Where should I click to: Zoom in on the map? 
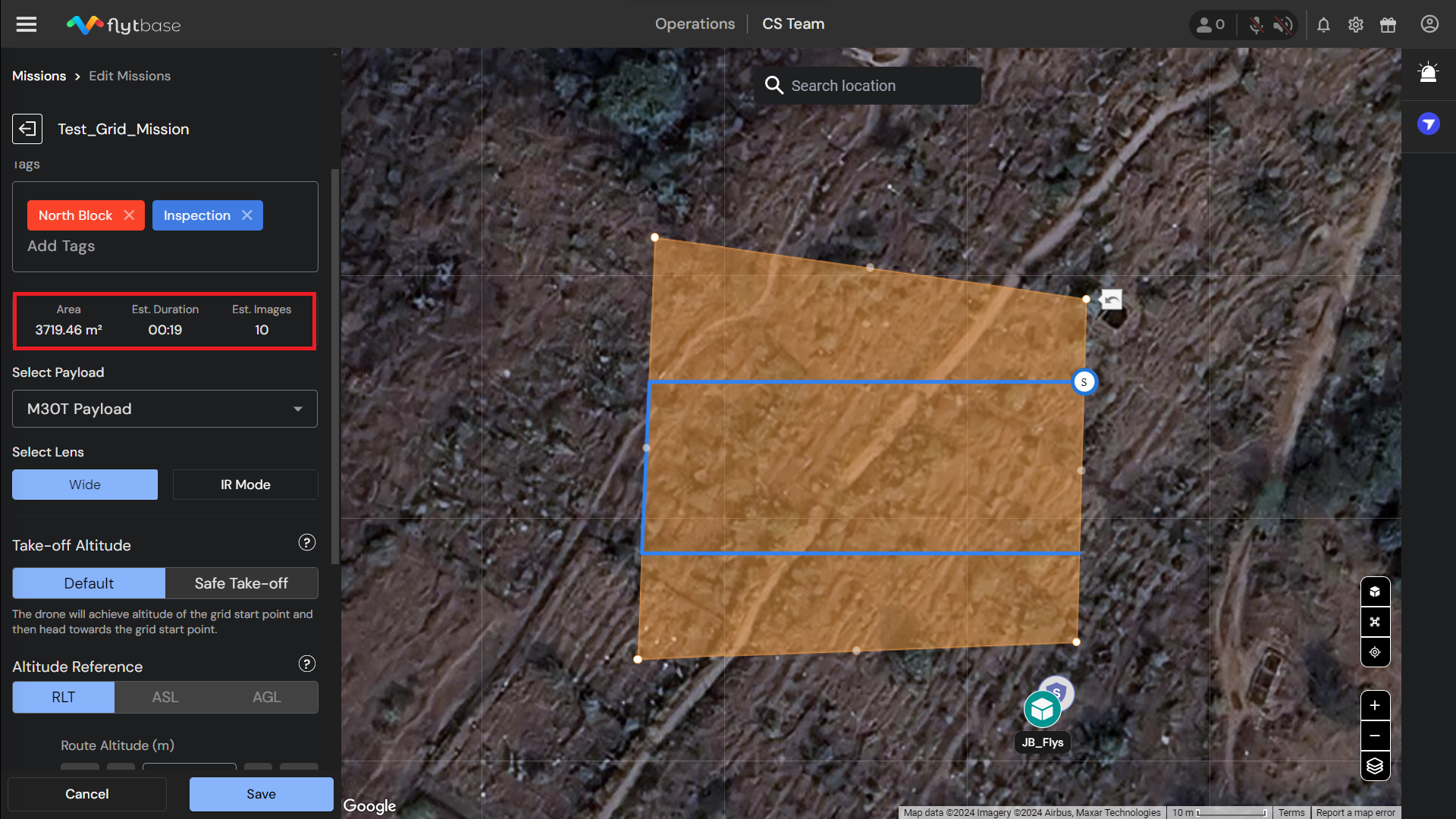click(1375, 705)
